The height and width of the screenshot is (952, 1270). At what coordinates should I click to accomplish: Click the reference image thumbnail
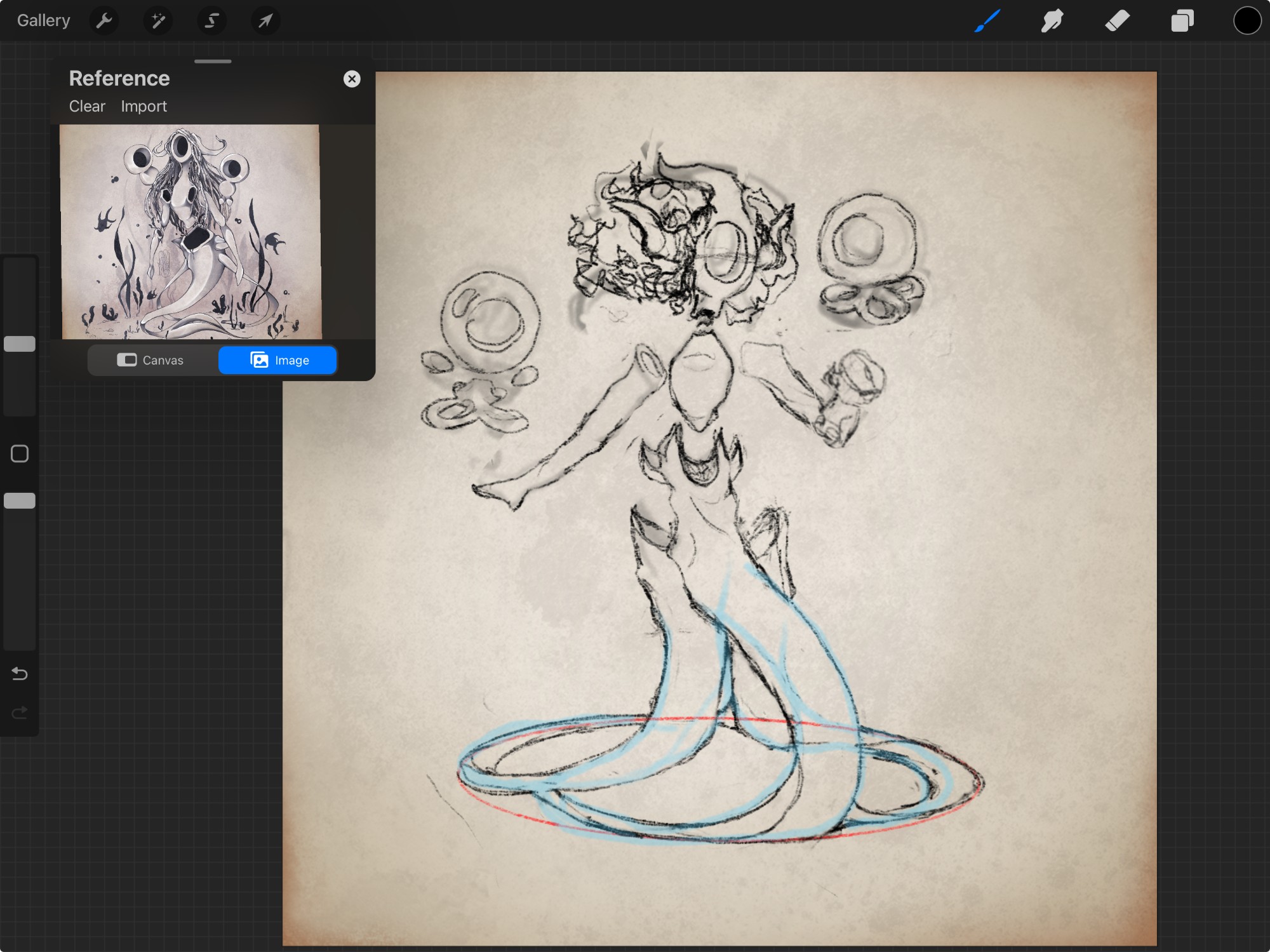click(190, 232)
